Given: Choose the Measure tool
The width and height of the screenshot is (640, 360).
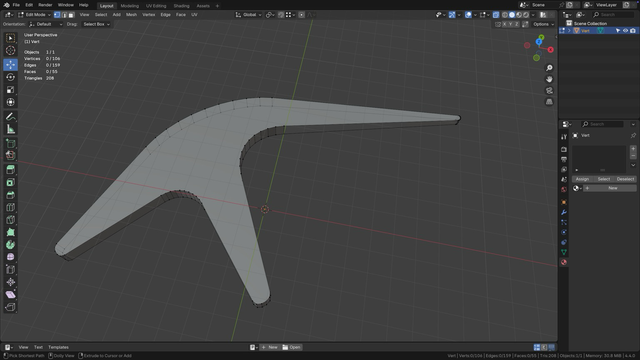Looking at the screenshot, I should tap(11, 129).
